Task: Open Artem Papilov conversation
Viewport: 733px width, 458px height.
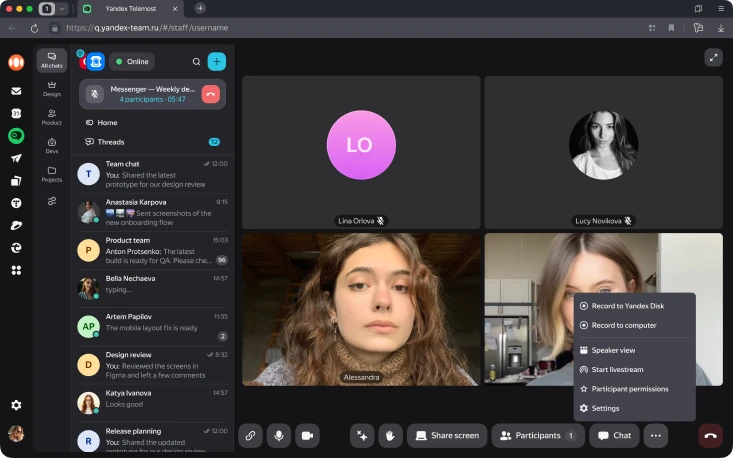Action: (152, 327)
